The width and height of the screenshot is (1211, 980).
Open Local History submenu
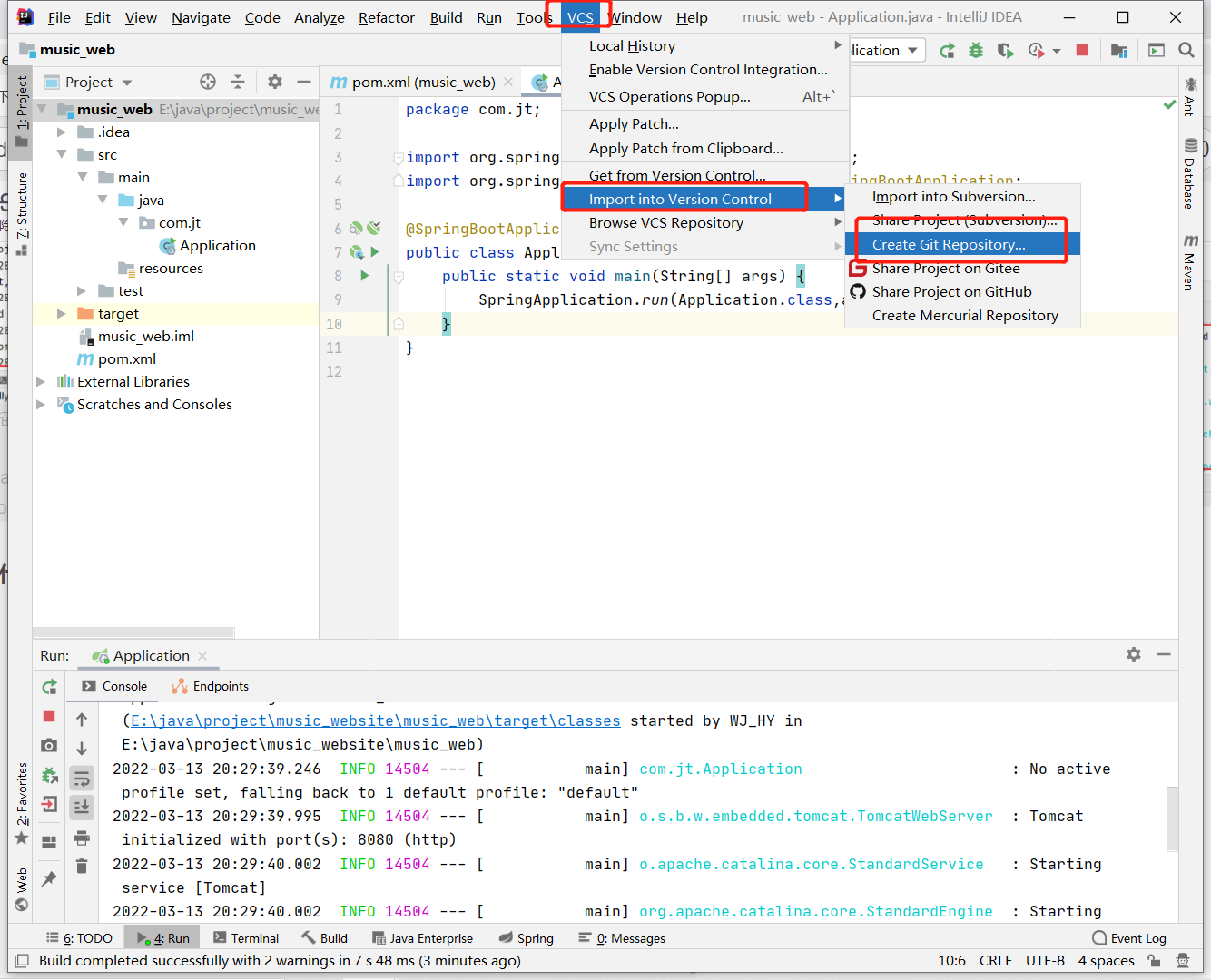click(705, 45)
